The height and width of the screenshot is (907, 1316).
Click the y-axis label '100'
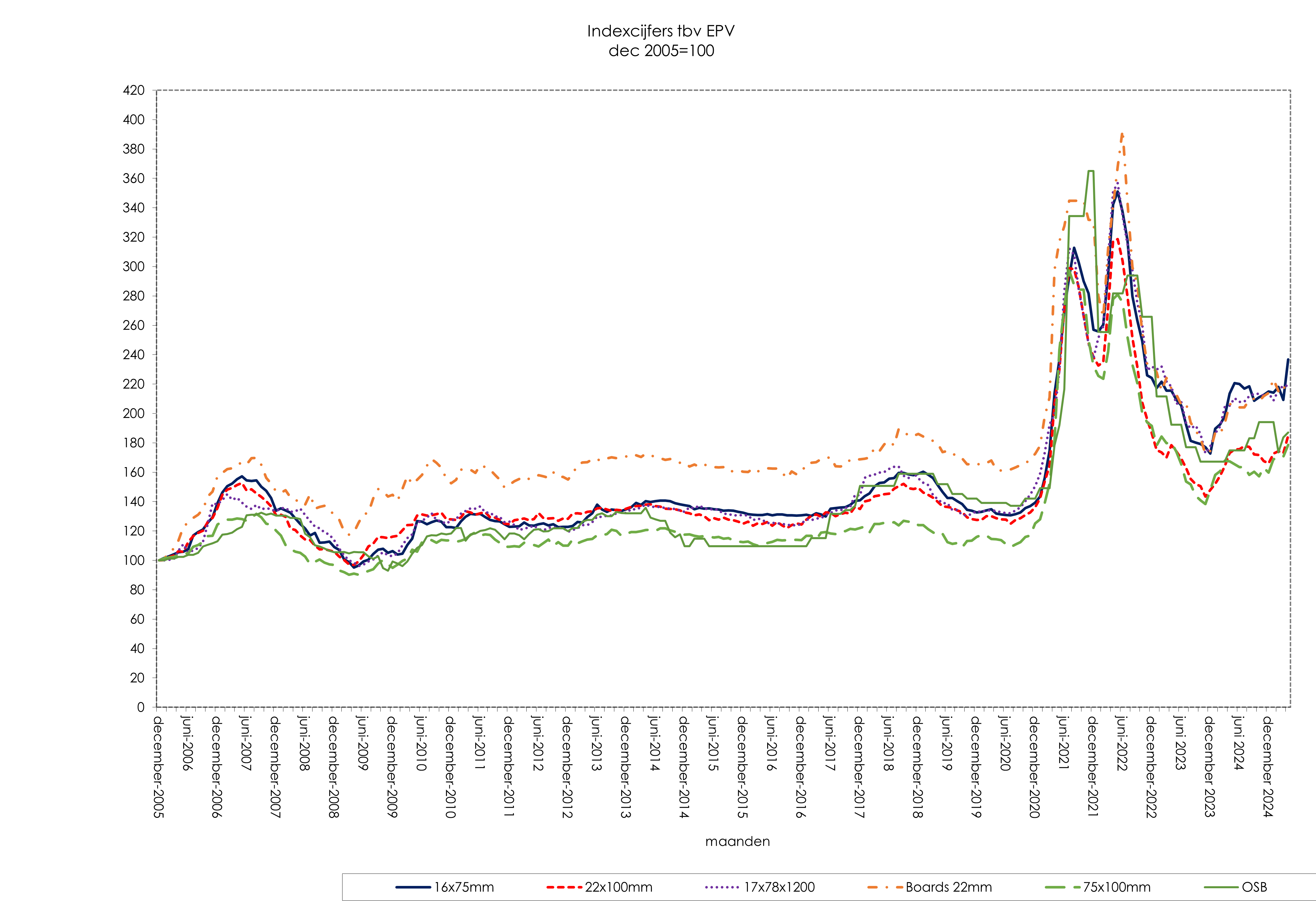pos(134,560)
